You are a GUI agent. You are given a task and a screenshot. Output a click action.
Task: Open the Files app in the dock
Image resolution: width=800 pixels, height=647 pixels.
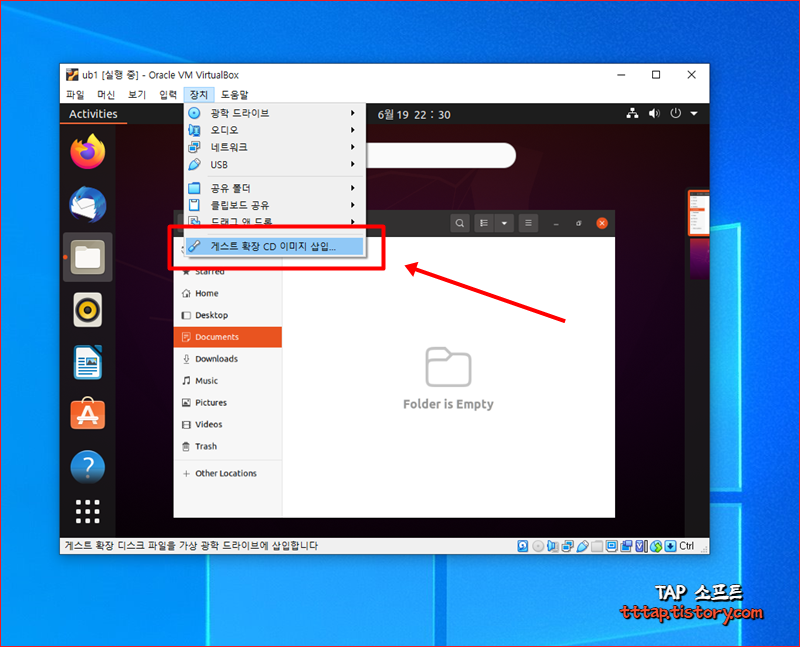[x=88, y=257]
